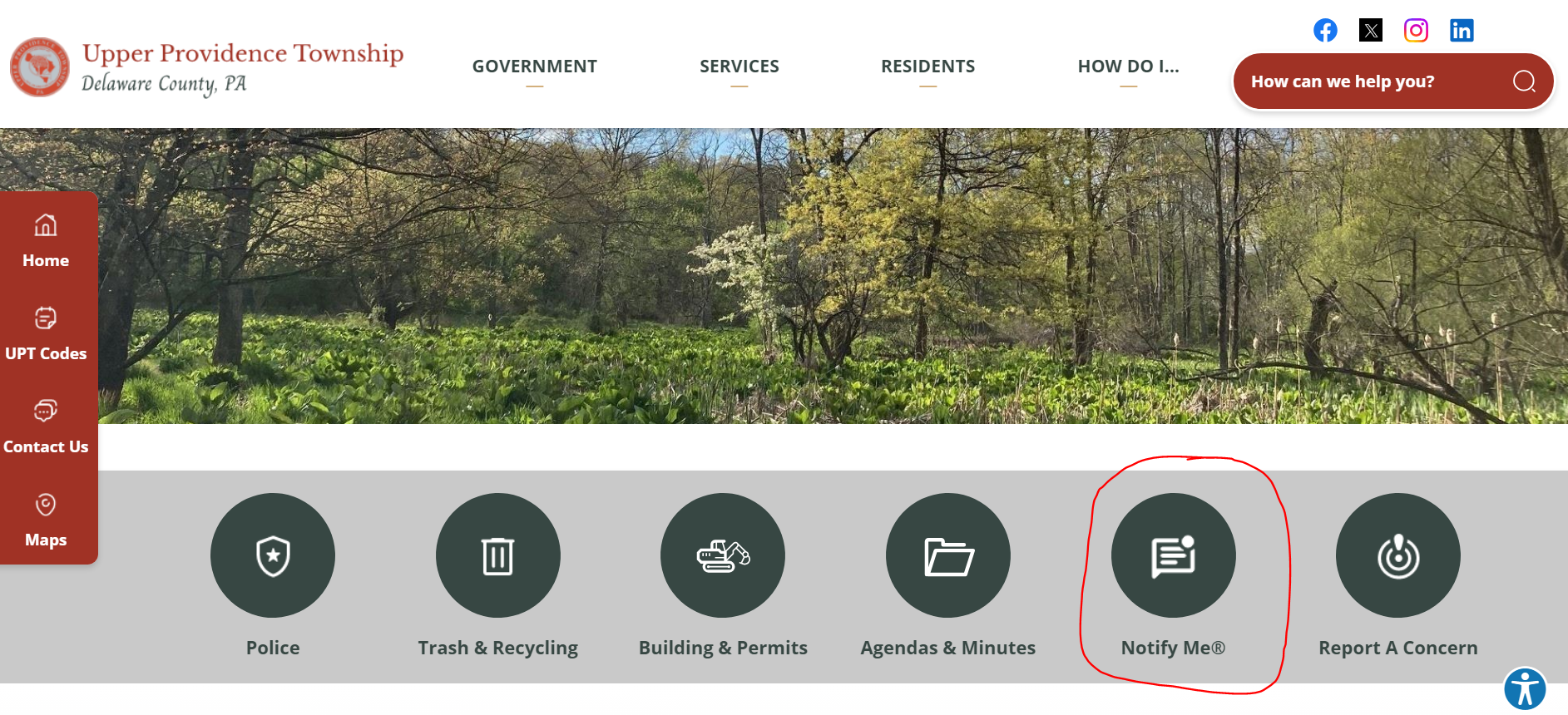Open the LinkedIn social icon
1568x715 pixels.
pos(1462,31)
